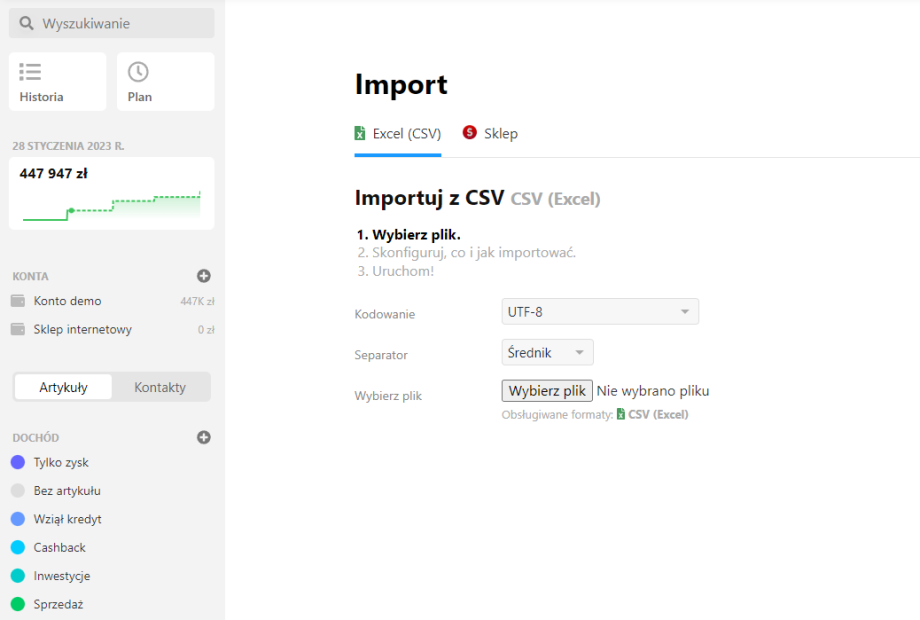
Task: Click the Konto demo wallet icon
Action: [17, 301]
